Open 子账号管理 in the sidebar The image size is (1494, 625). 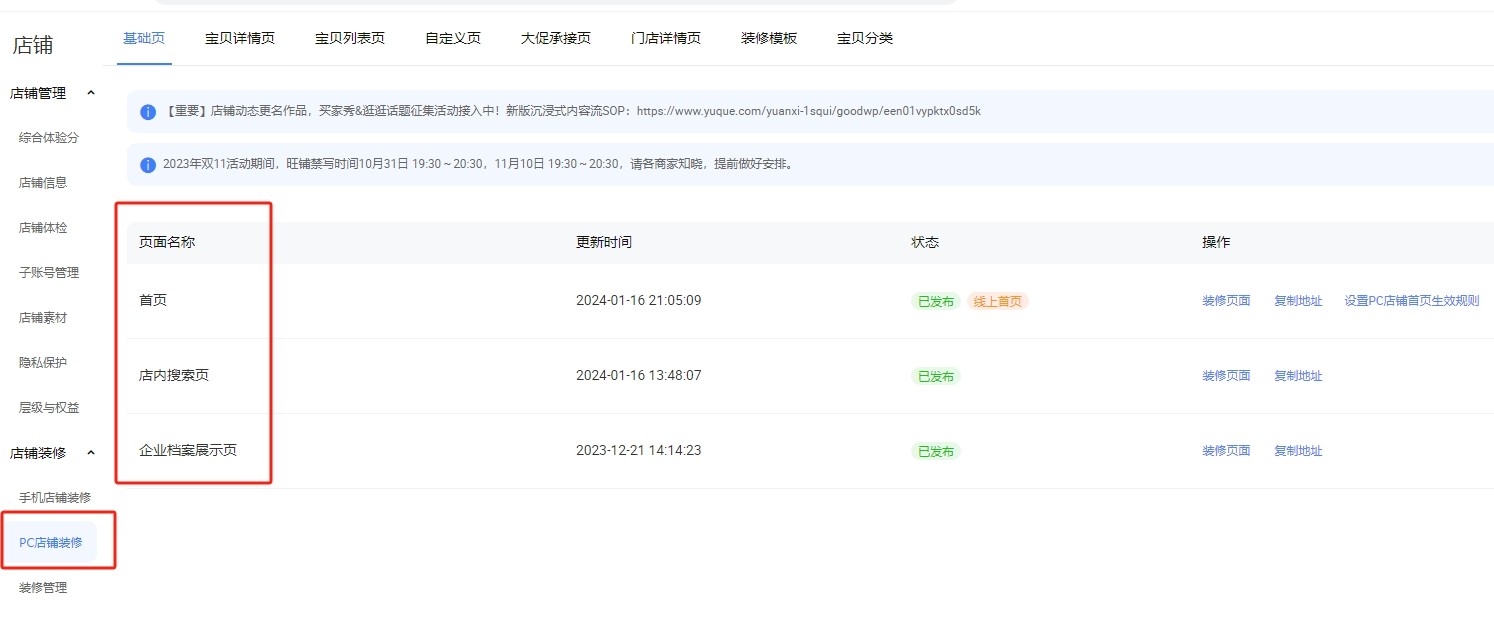click(49, 273)
